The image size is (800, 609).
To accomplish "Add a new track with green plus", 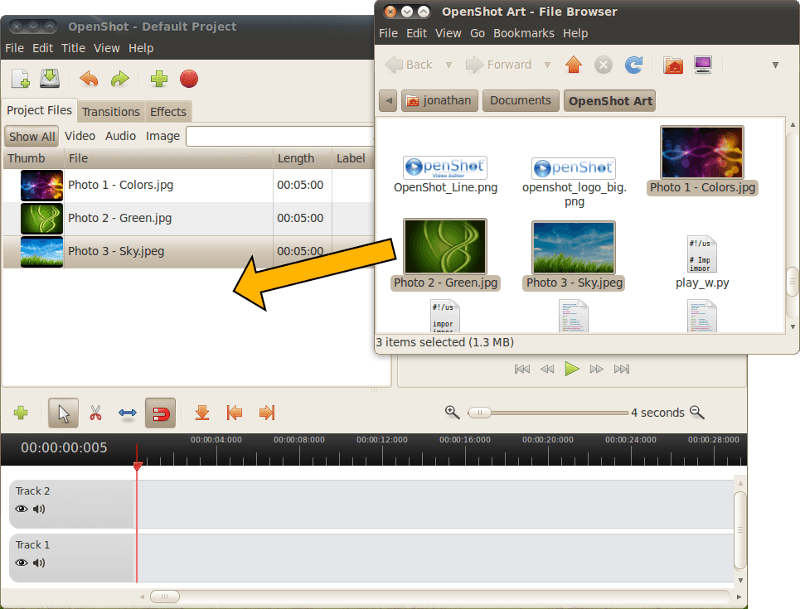I will point(21,413).
